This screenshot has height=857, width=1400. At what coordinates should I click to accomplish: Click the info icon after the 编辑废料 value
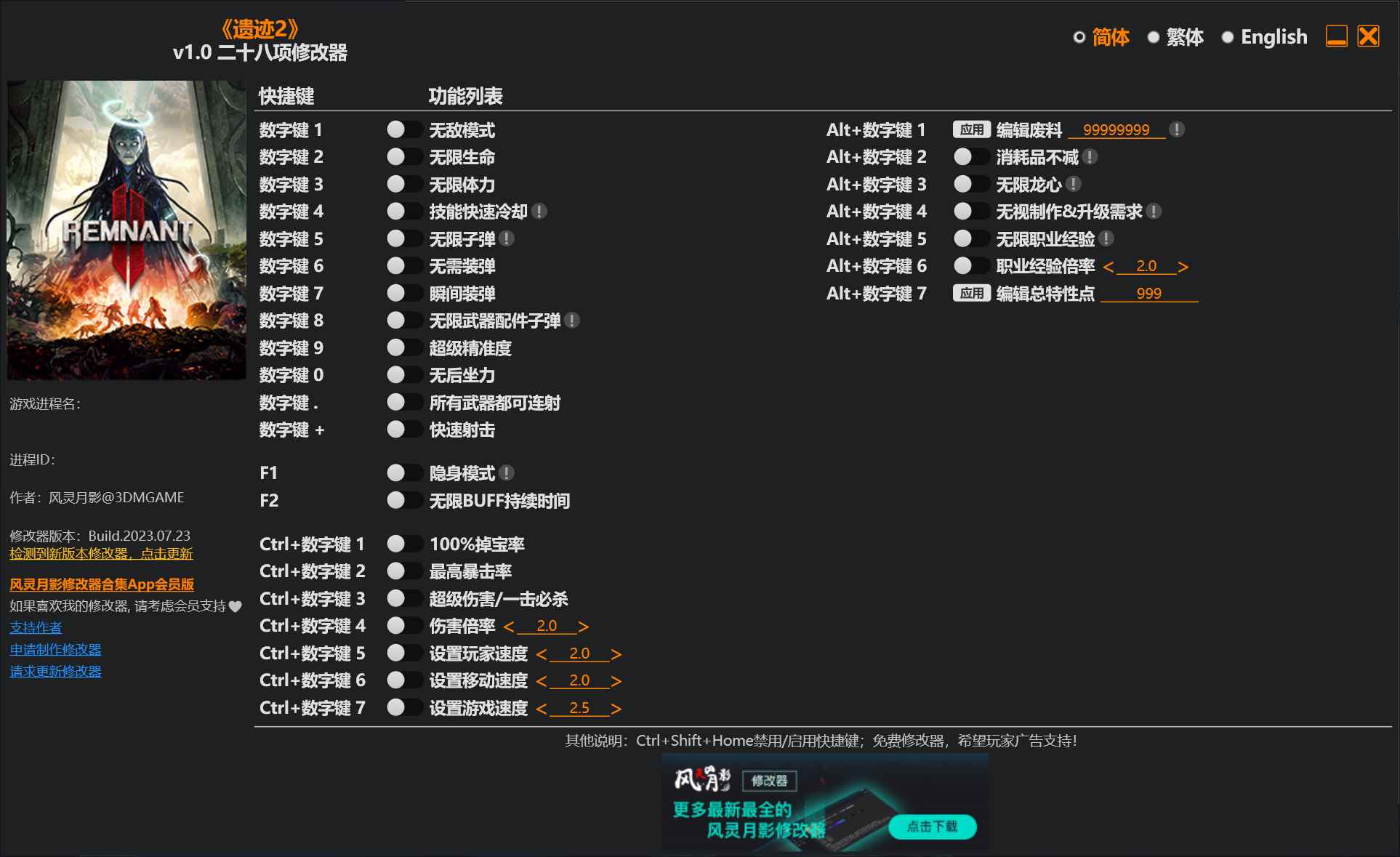click(x=1178, y=129)
